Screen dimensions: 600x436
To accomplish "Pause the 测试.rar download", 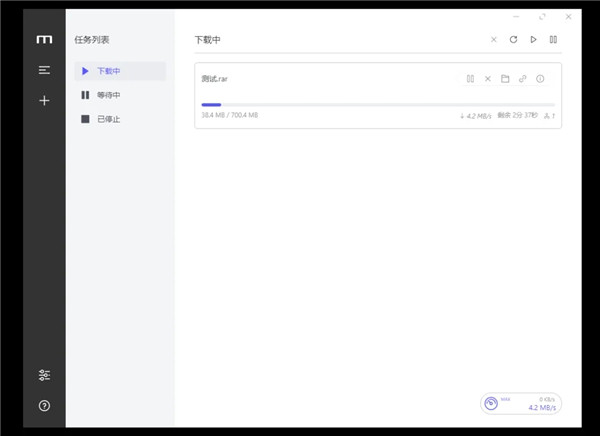I will [x=470, y=79].
